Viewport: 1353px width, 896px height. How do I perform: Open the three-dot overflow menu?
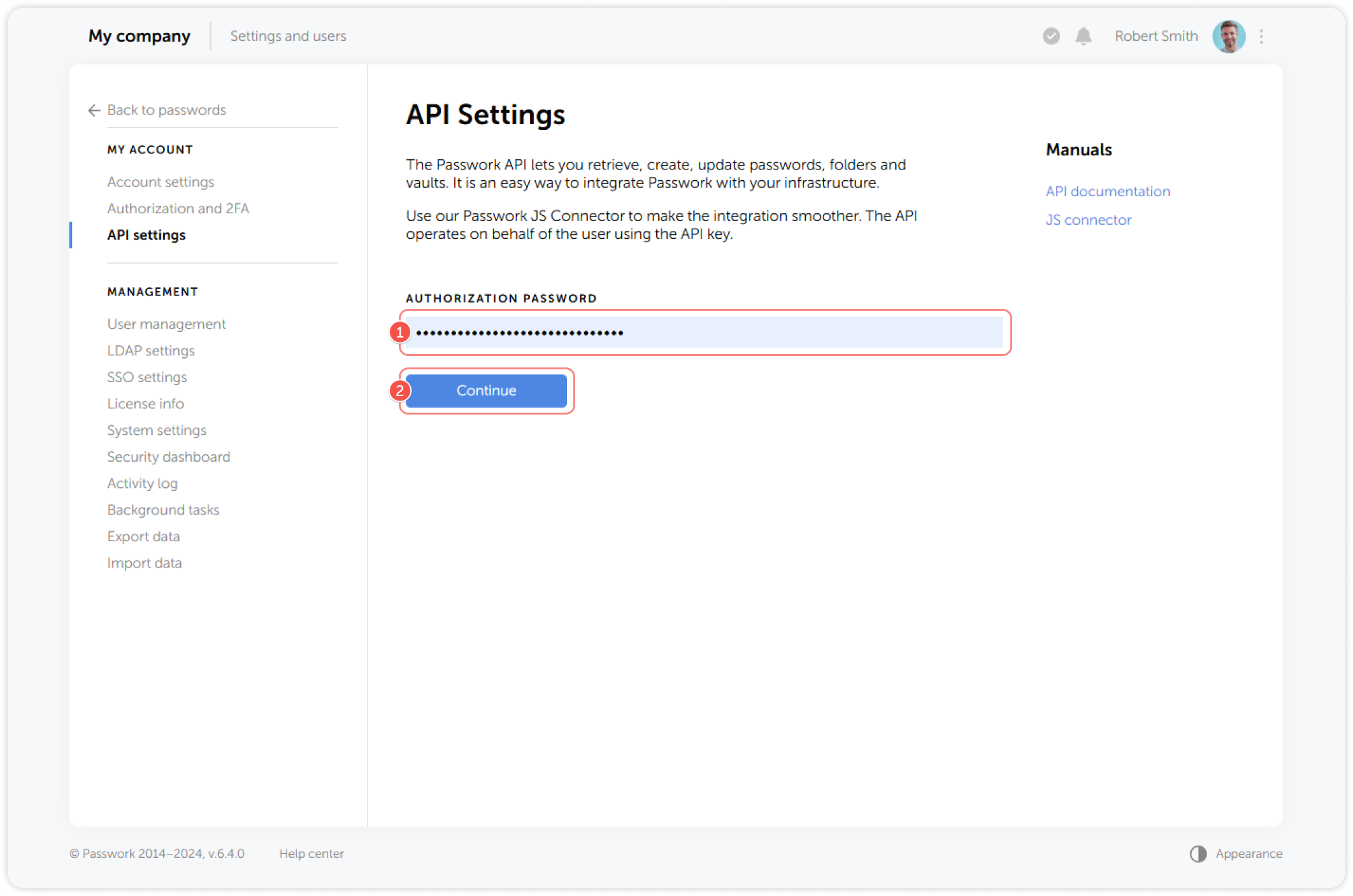[1262, 36]
